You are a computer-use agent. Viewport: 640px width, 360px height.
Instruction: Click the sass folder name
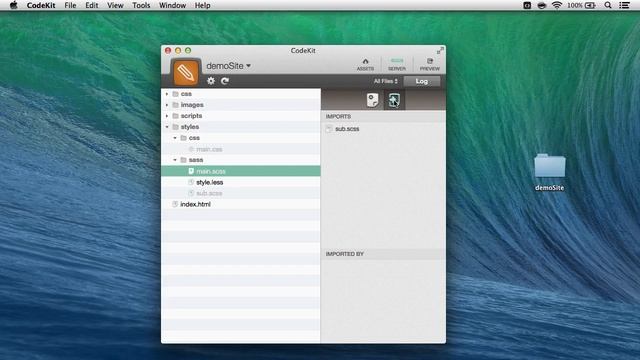click(x=196, y=160)
